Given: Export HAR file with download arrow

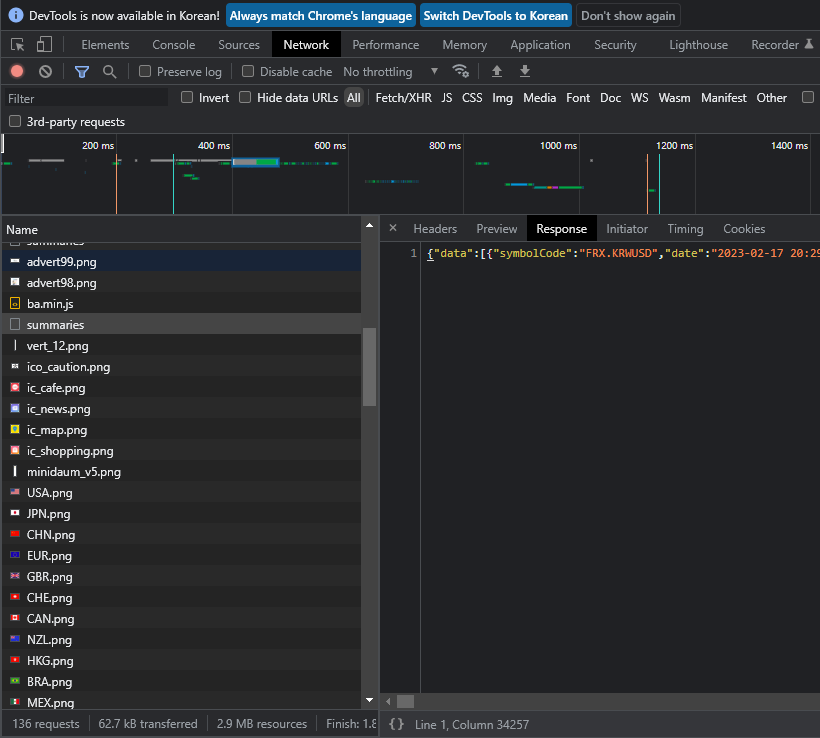Looking at the screenshot, I should pos(525,71).
